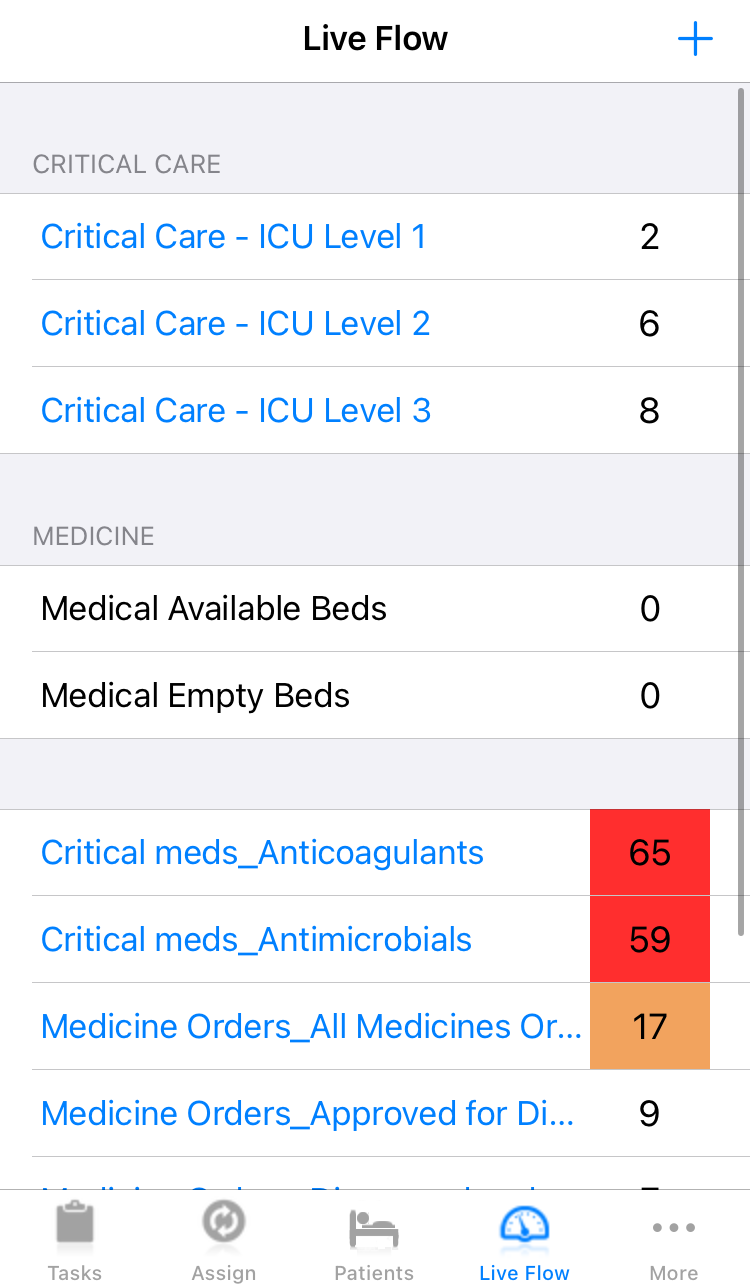750x1288 pixels.
Task: Tap the orange 17 count badge
Action: (x=650, y=1027)
